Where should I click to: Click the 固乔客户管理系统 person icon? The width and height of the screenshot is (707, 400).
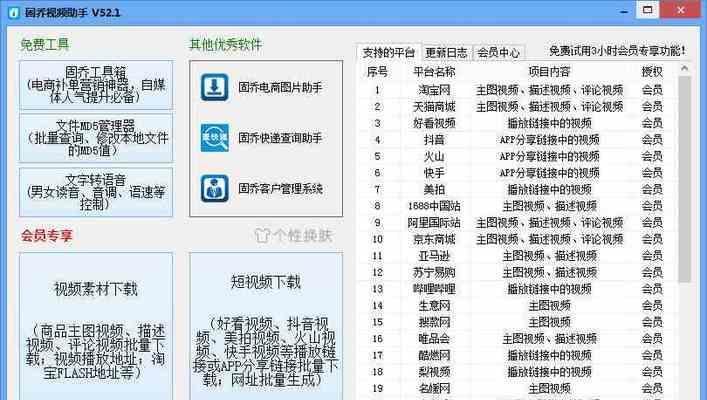pos(214,189)
